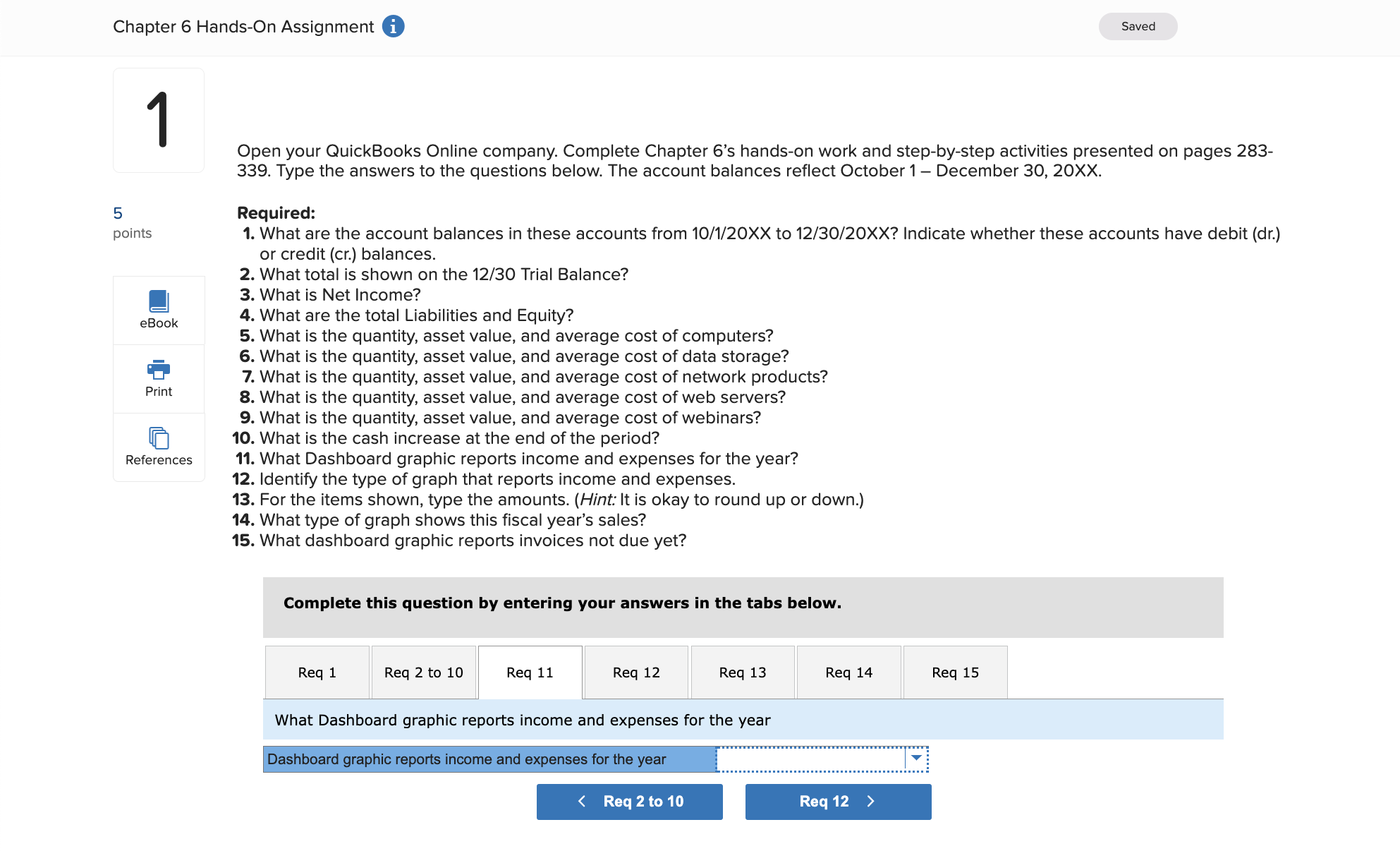Click the blank answer field for dashboard graphic
The width and height of the screenshot is (1400, 851).
(811, 759)
